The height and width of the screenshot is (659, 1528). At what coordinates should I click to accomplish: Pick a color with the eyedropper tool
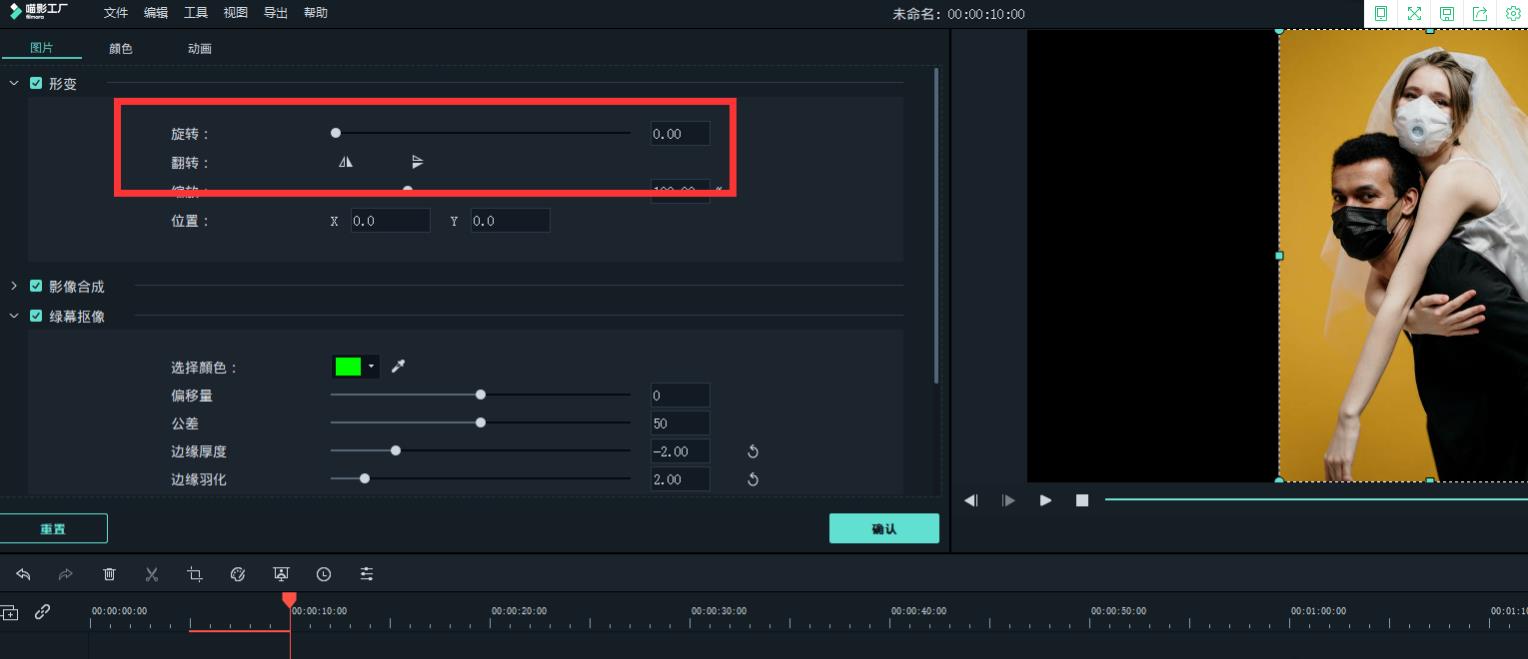point(398,367)
